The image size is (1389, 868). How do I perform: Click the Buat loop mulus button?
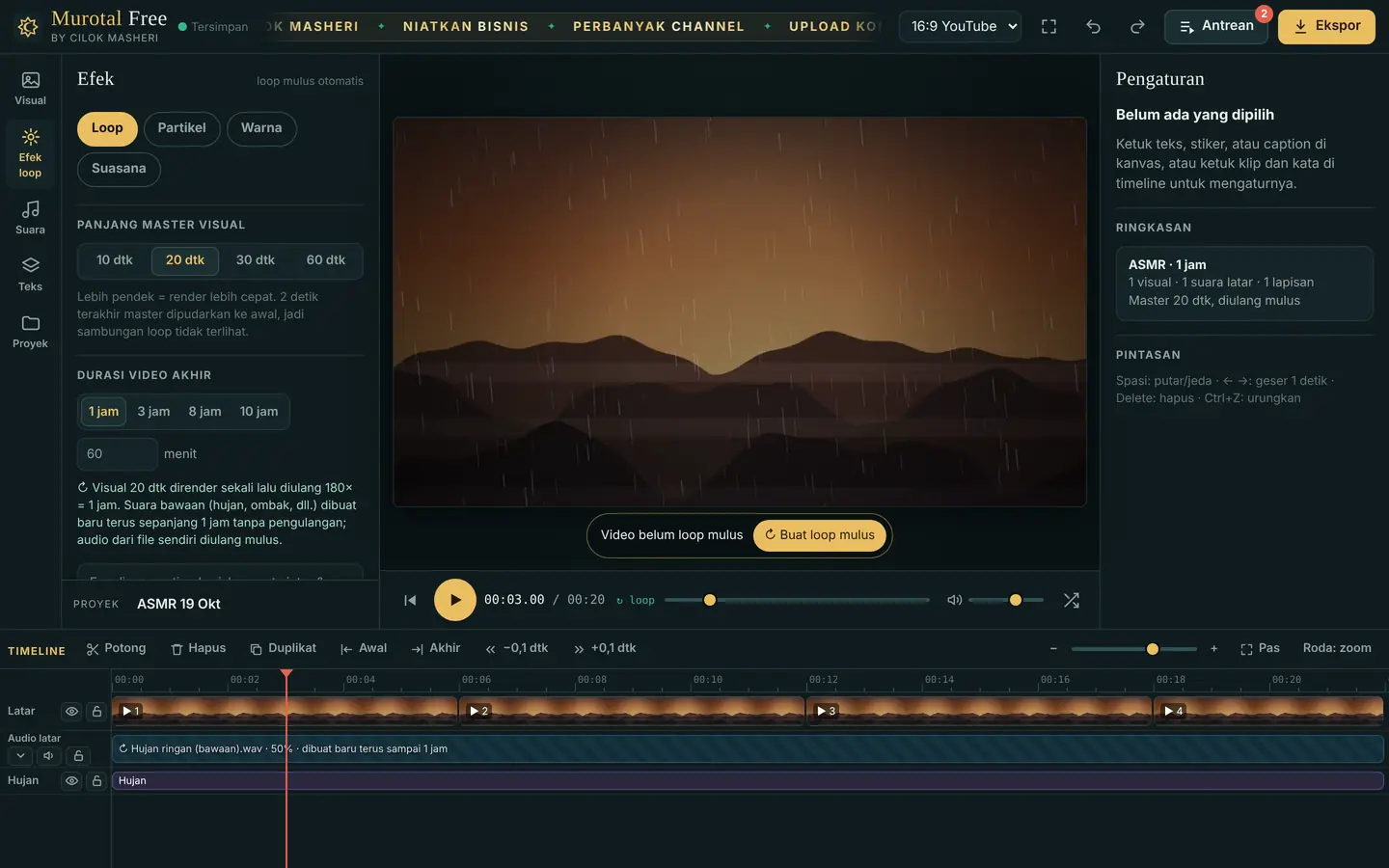820,535
